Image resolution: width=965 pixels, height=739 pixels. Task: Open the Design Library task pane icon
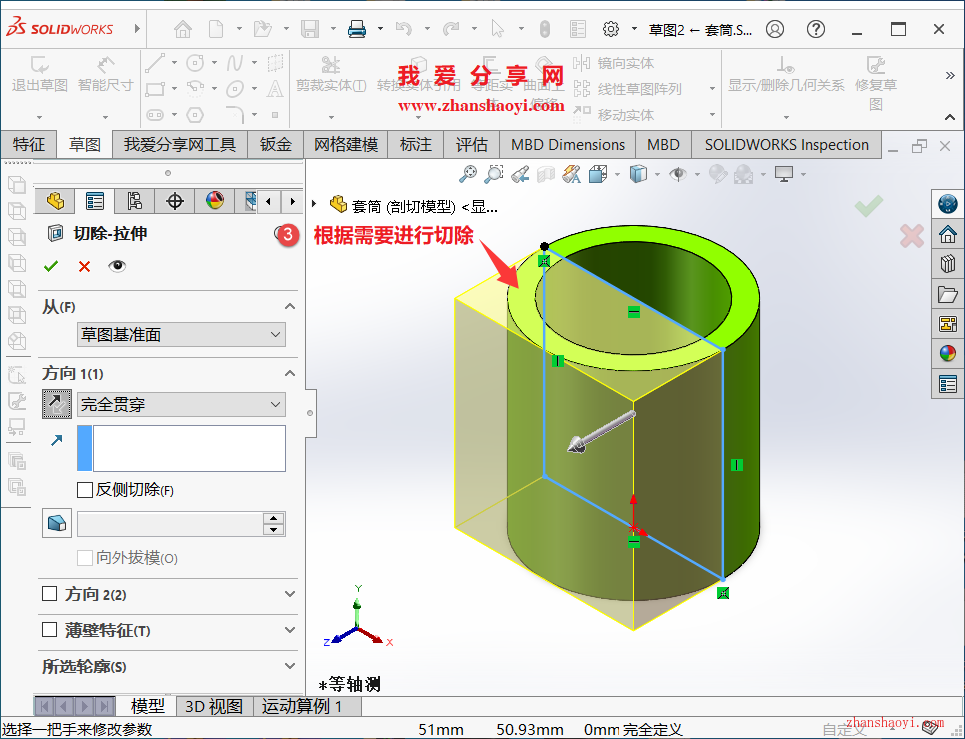point(948,264)
